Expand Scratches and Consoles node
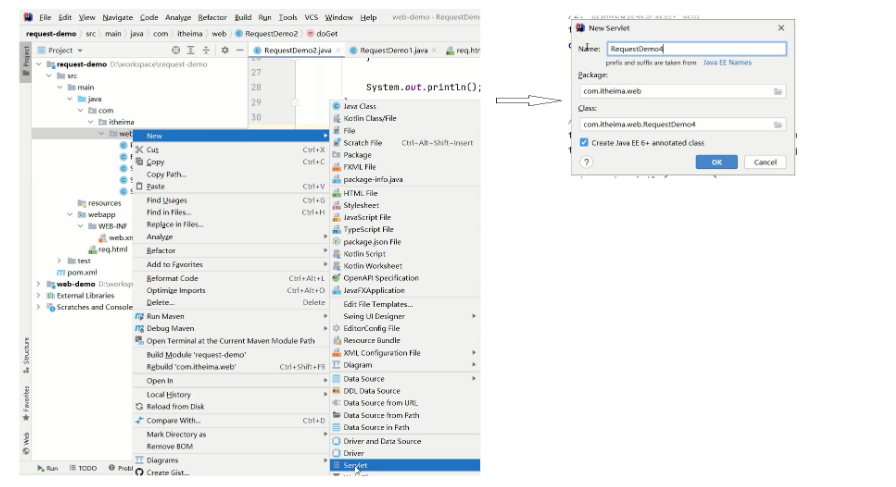 pos(39,307)
